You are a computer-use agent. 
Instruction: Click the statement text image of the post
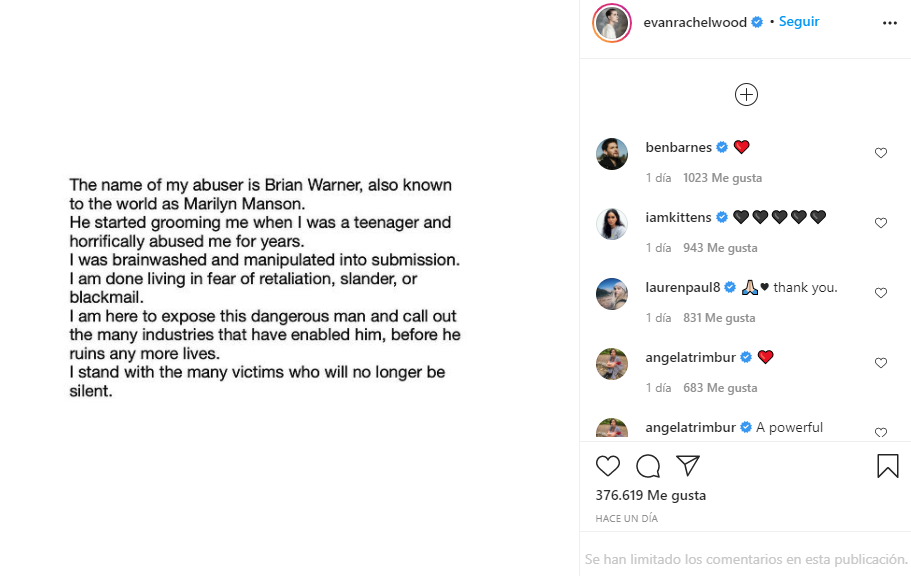coord(265,288)
